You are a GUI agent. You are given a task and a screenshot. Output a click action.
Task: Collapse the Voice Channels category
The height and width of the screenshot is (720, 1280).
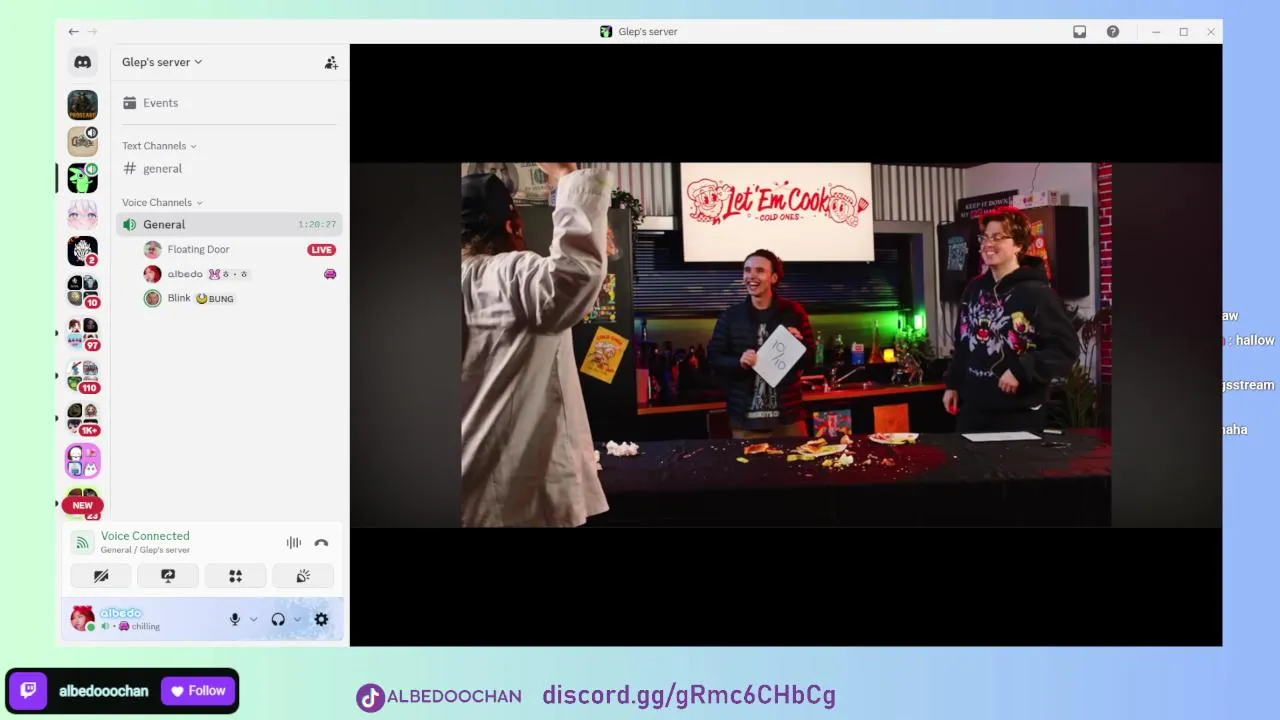pos(162,202)
